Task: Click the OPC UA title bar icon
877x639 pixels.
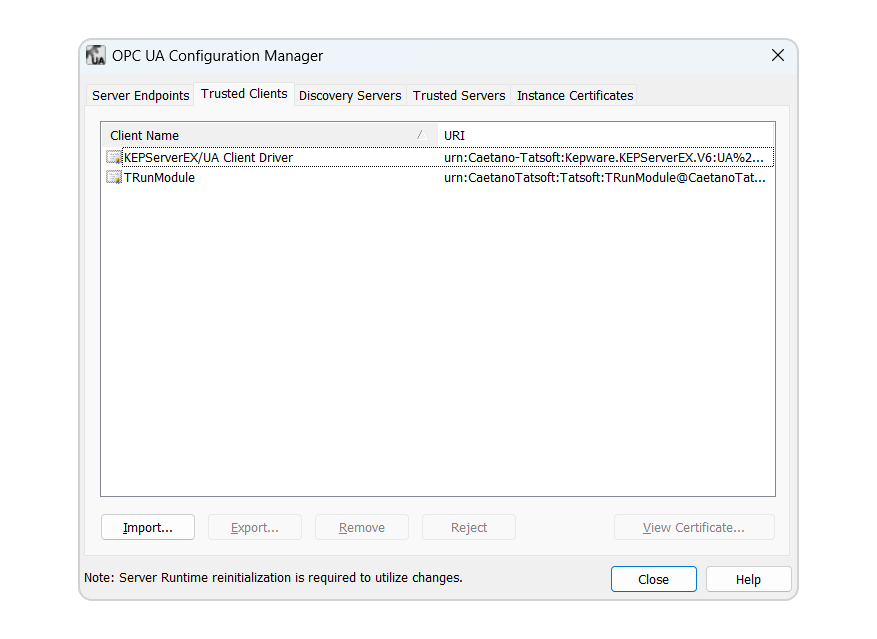Action: (x=96, y=56)
